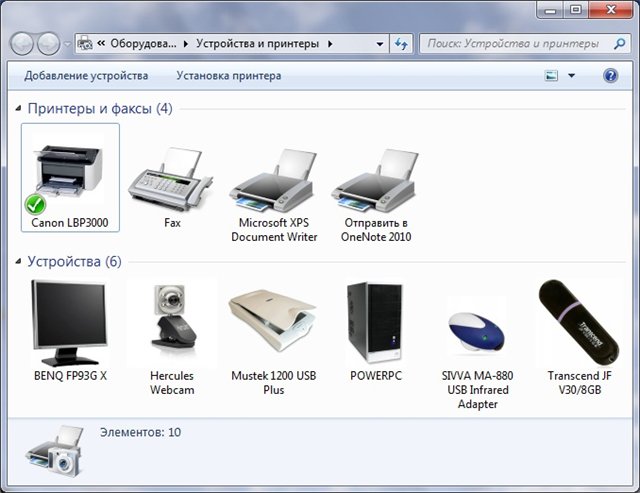The height and width of the screenshot is (493, 640).
Task: Click the Устройства и принтеры breadcrumb segment
Action: (x=258, y=44)
